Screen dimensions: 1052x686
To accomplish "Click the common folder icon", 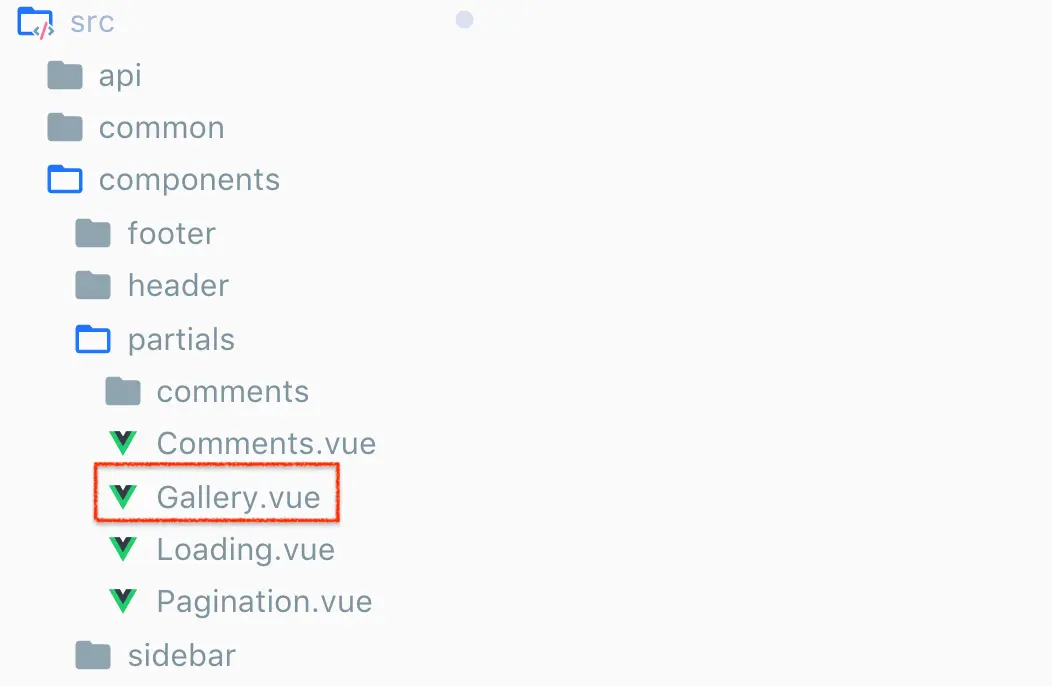I will point(65,127).
